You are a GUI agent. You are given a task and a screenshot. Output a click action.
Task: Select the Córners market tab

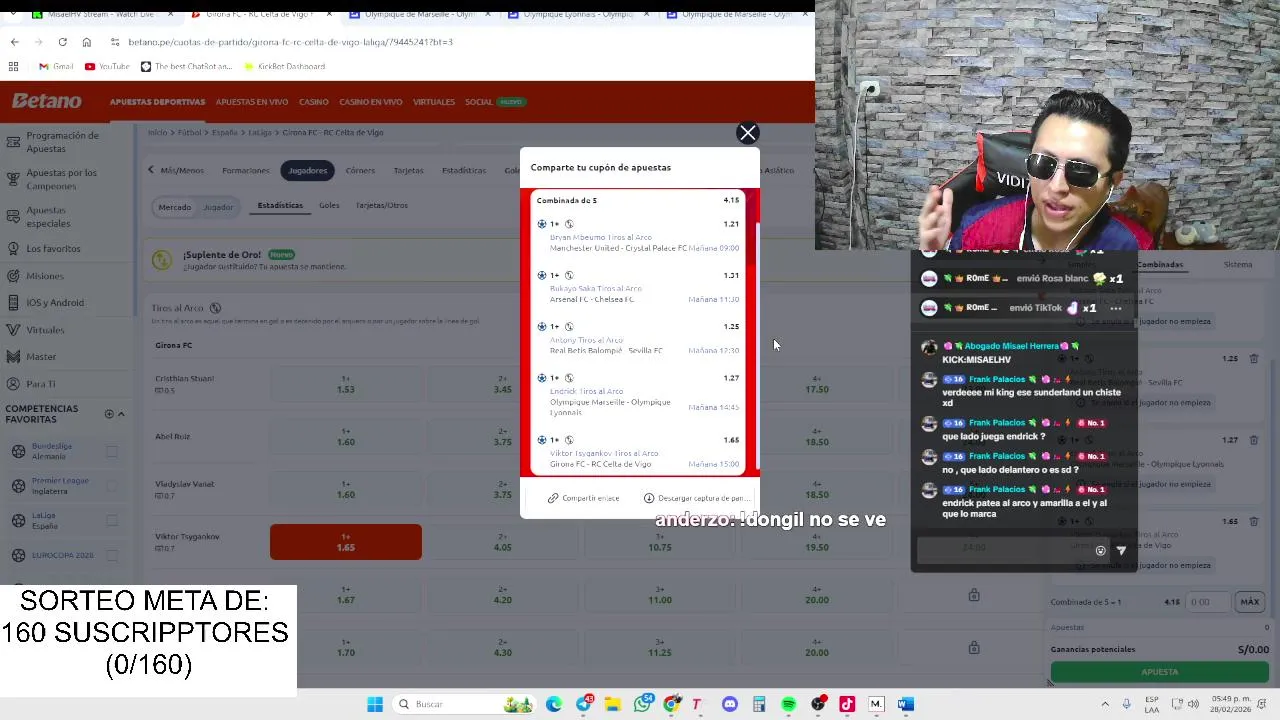tap(360, 170)
